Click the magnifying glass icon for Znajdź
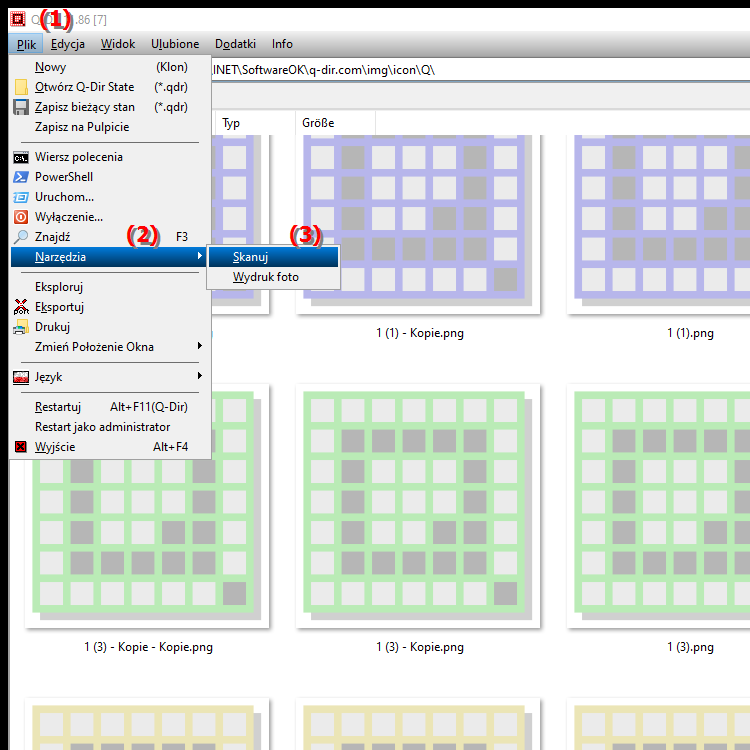This screenshot has height=750, width=750. (x=21, y=237)
